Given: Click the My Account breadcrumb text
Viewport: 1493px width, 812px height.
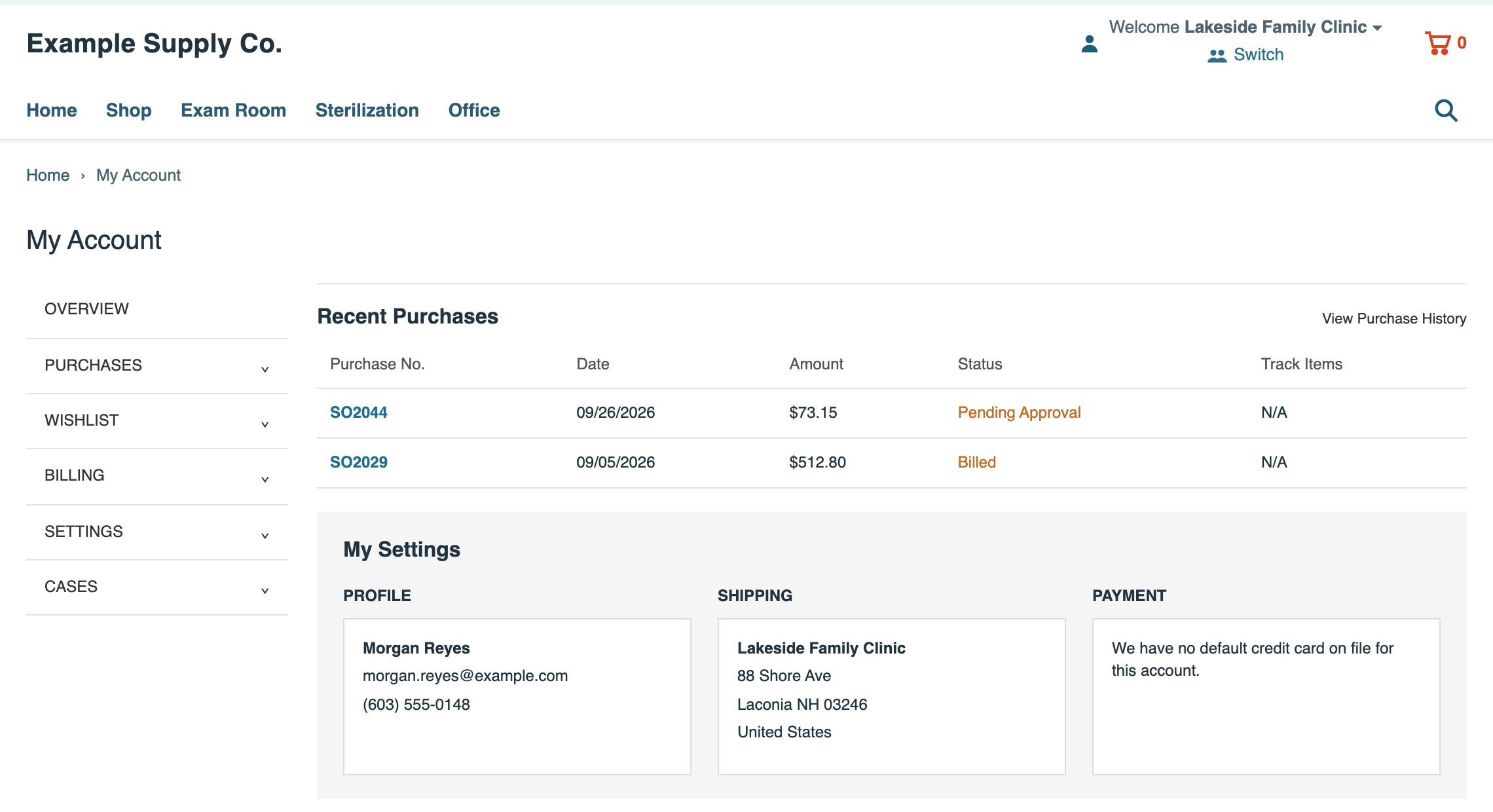Looking at the screenshot, I should tap(138, 175).
